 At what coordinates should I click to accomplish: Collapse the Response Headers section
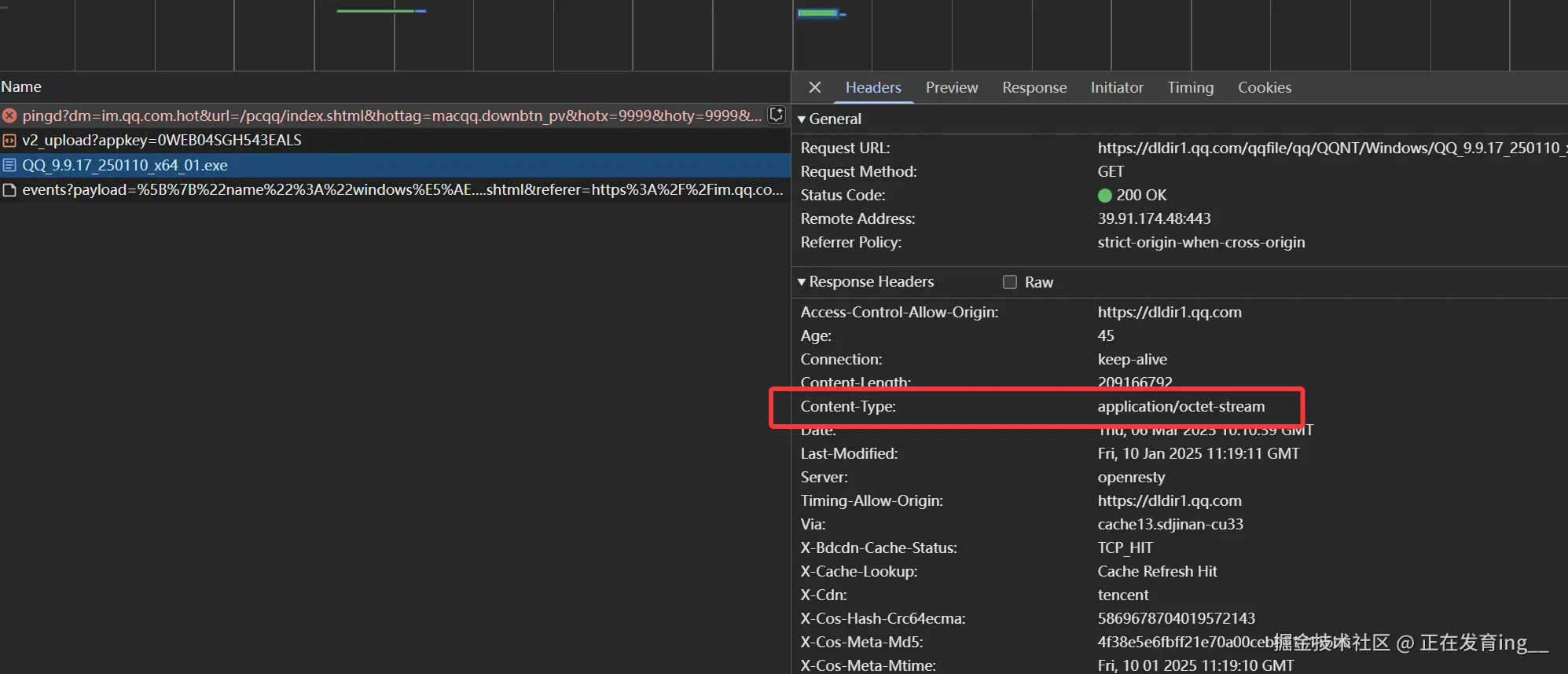(802, 282)
